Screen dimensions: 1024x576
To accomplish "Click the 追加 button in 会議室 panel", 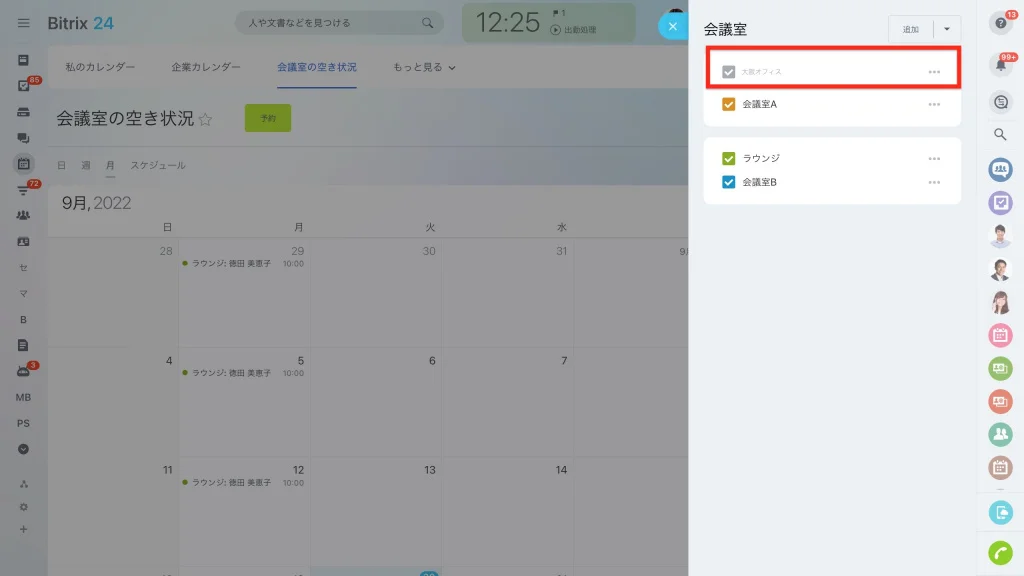I will point(910,29).
